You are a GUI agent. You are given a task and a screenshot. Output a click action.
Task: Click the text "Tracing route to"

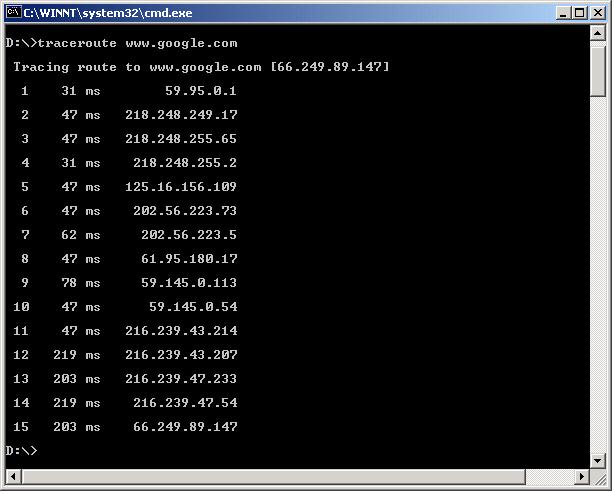click(x=77, y=67)
